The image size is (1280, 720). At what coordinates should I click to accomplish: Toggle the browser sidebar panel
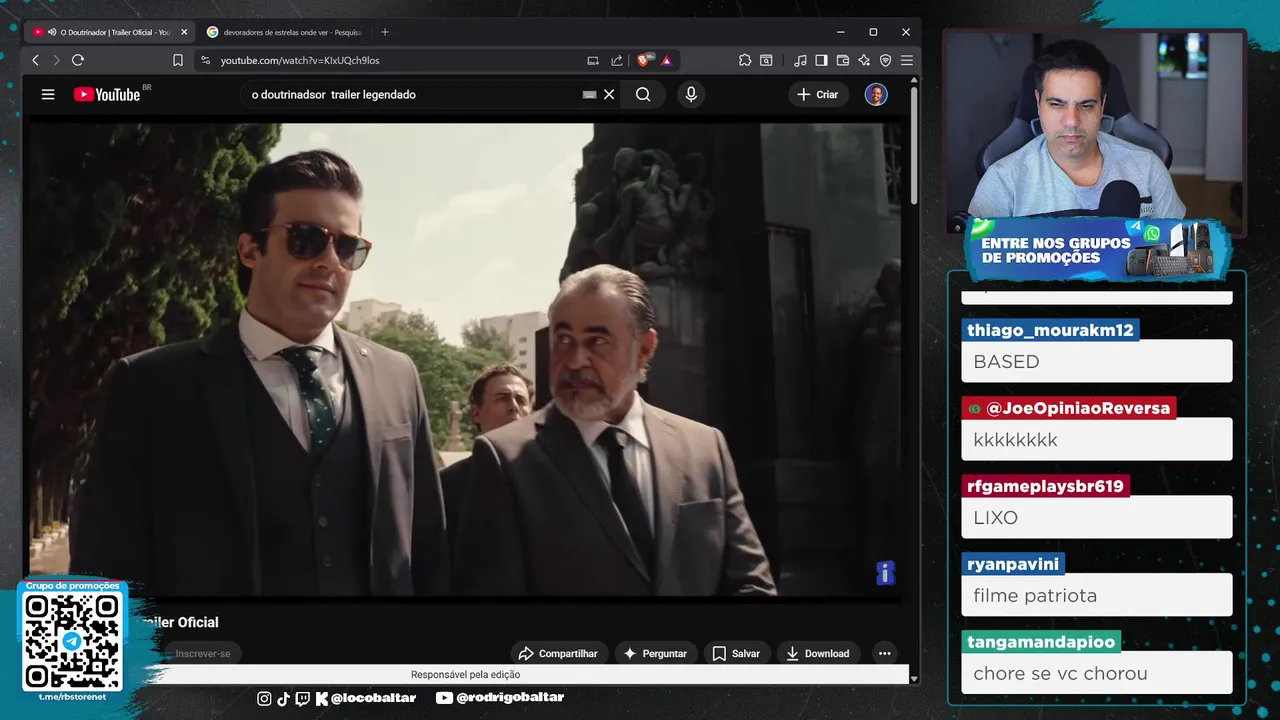pyautogui.click(x=821, y=60)
